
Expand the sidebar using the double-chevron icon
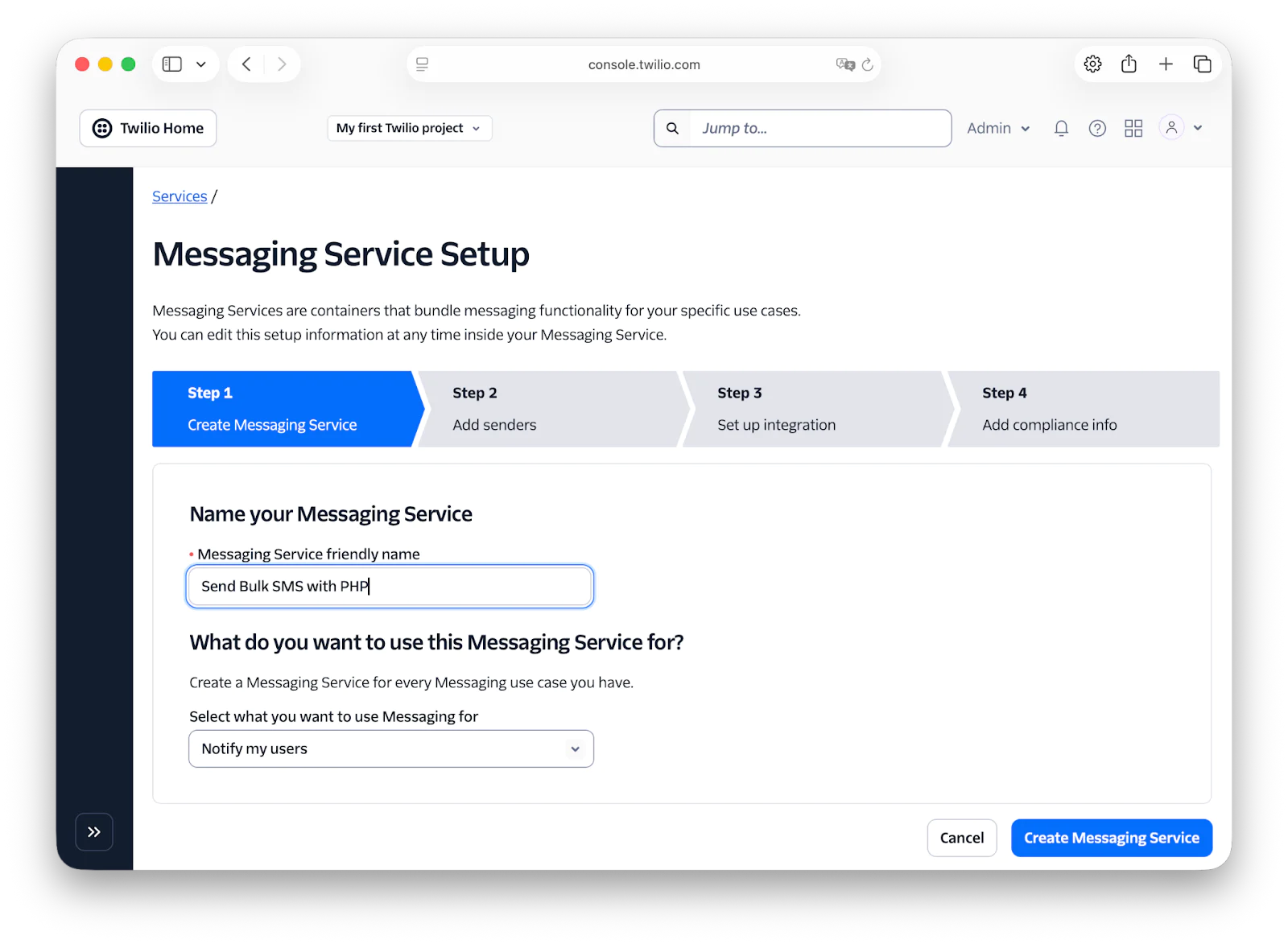click(94, 831)
